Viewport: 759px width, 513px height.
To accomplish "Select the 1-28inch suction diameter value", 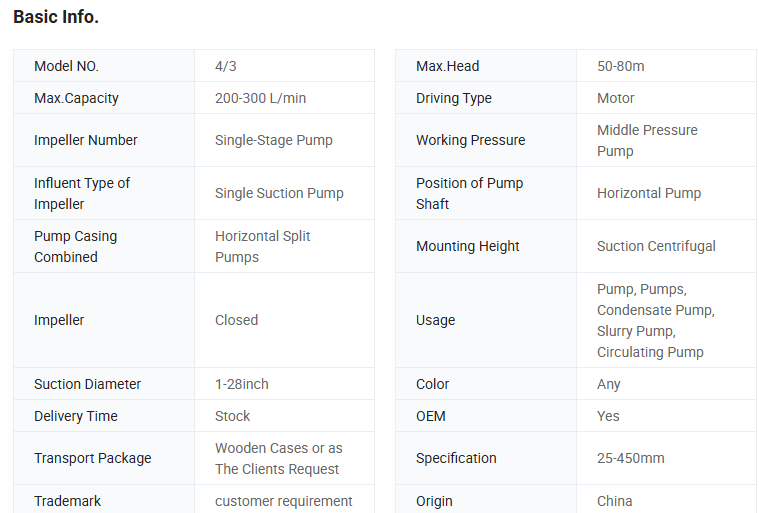I will pos(242,384).
